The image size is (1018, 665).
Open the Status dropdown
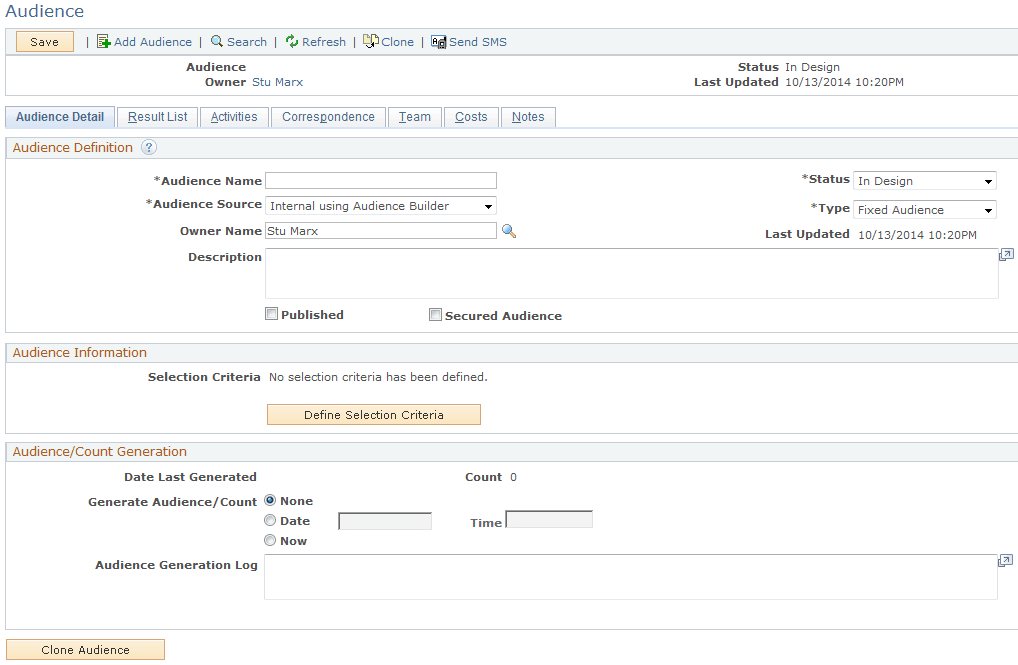click(x=925, y=181)
